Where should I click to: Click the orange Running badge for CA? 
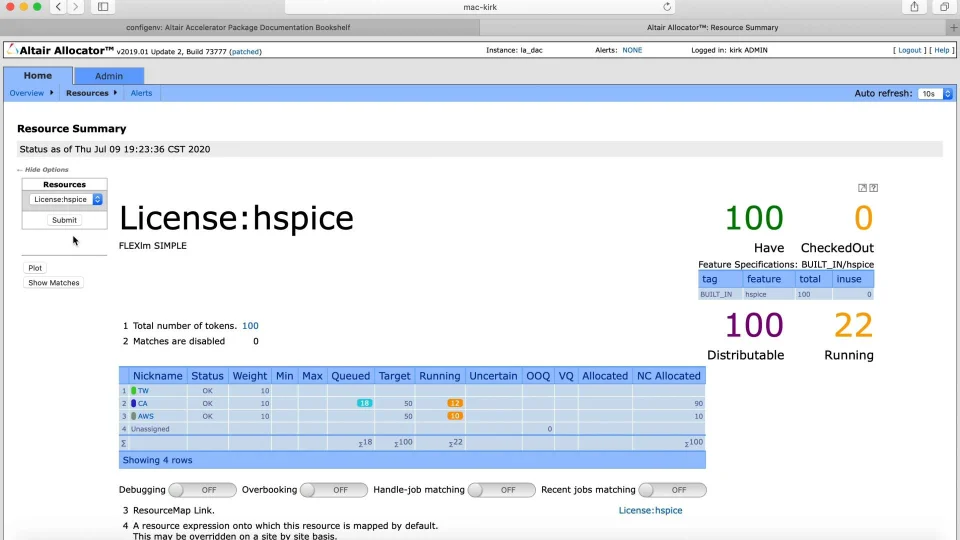pyautogui.click(x=455, y=403)
